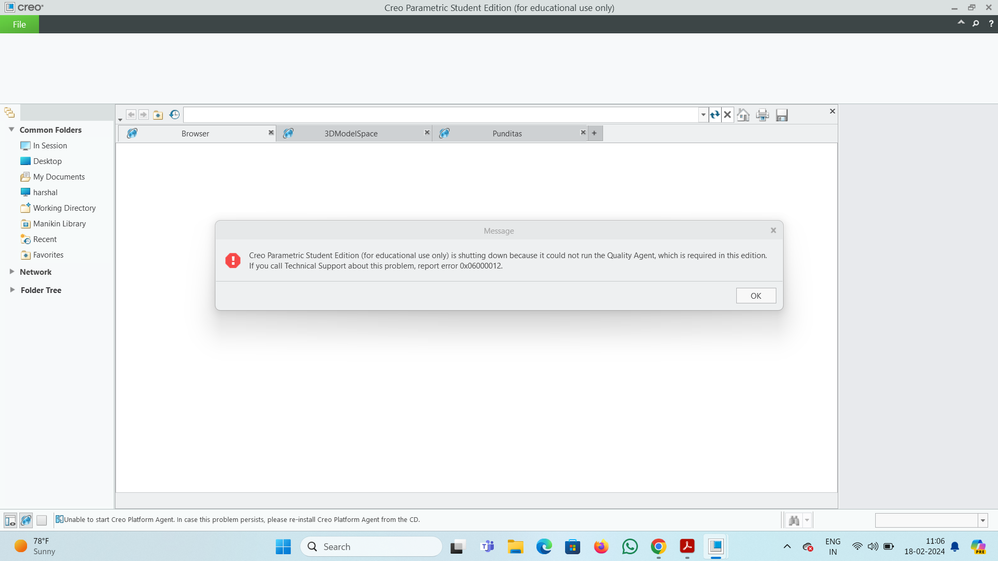Viewport: 998px width, 561px height.
Task: Open the harshal computer folder
Action: [39, 192]
